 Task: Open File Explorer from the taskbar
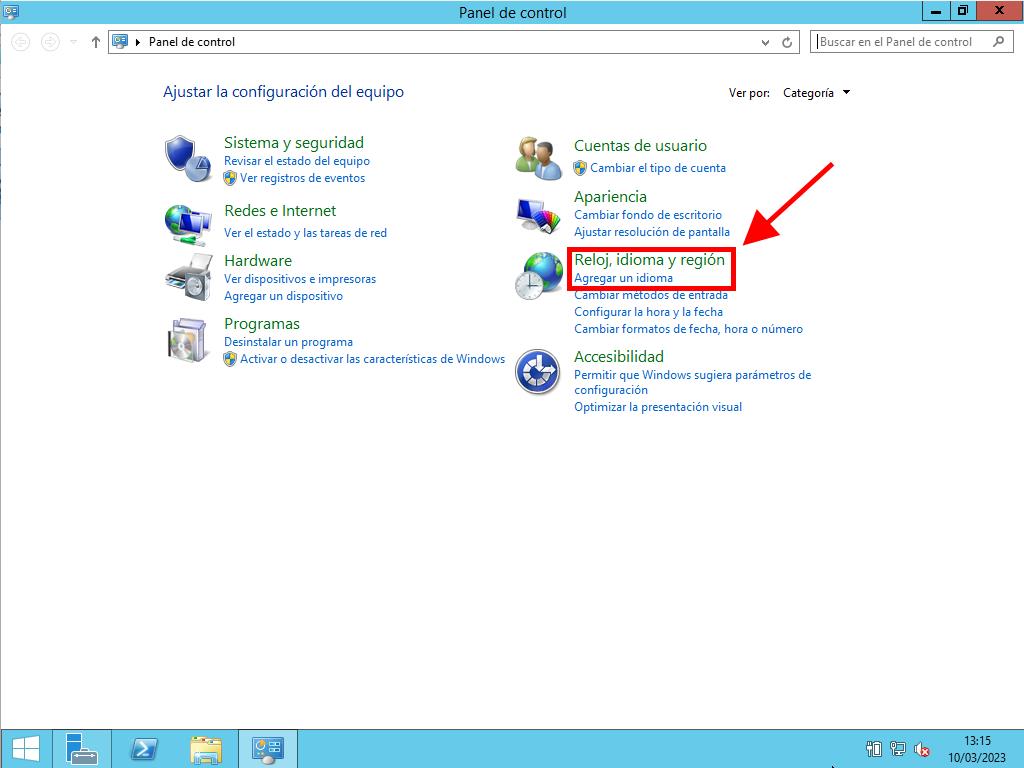[x=205, y=748]
